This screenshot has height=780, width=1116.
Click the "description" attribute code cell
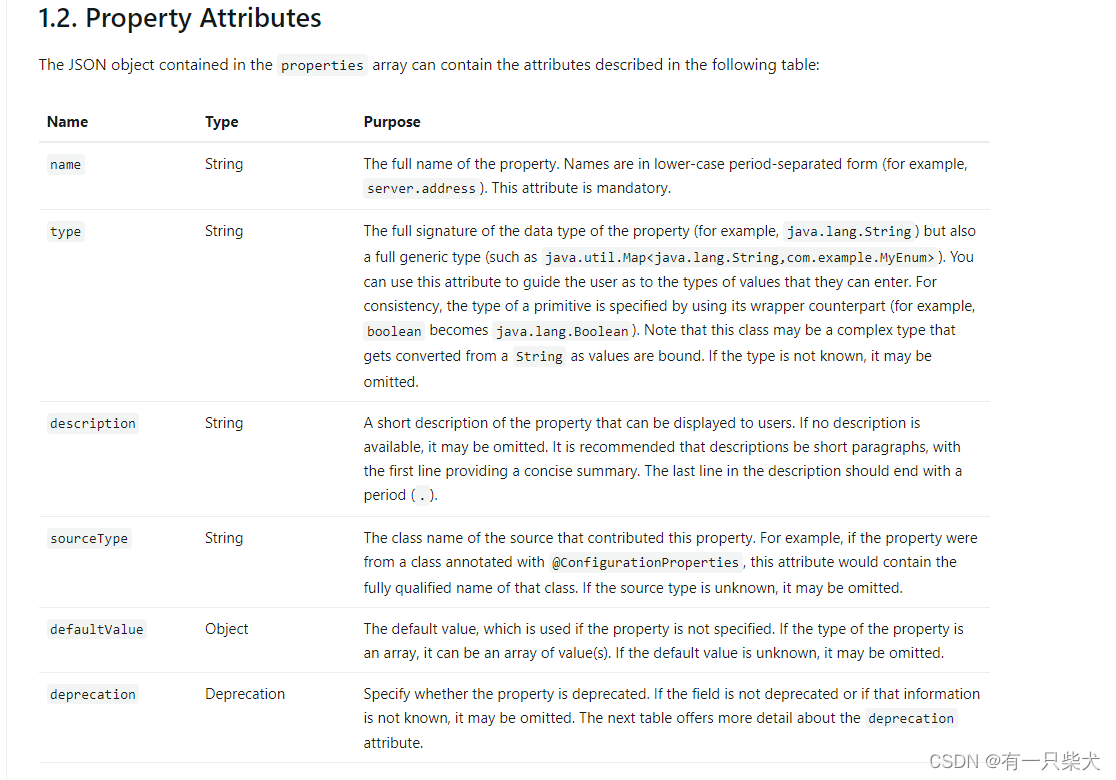pyautogui.click(x=92, y=424)
